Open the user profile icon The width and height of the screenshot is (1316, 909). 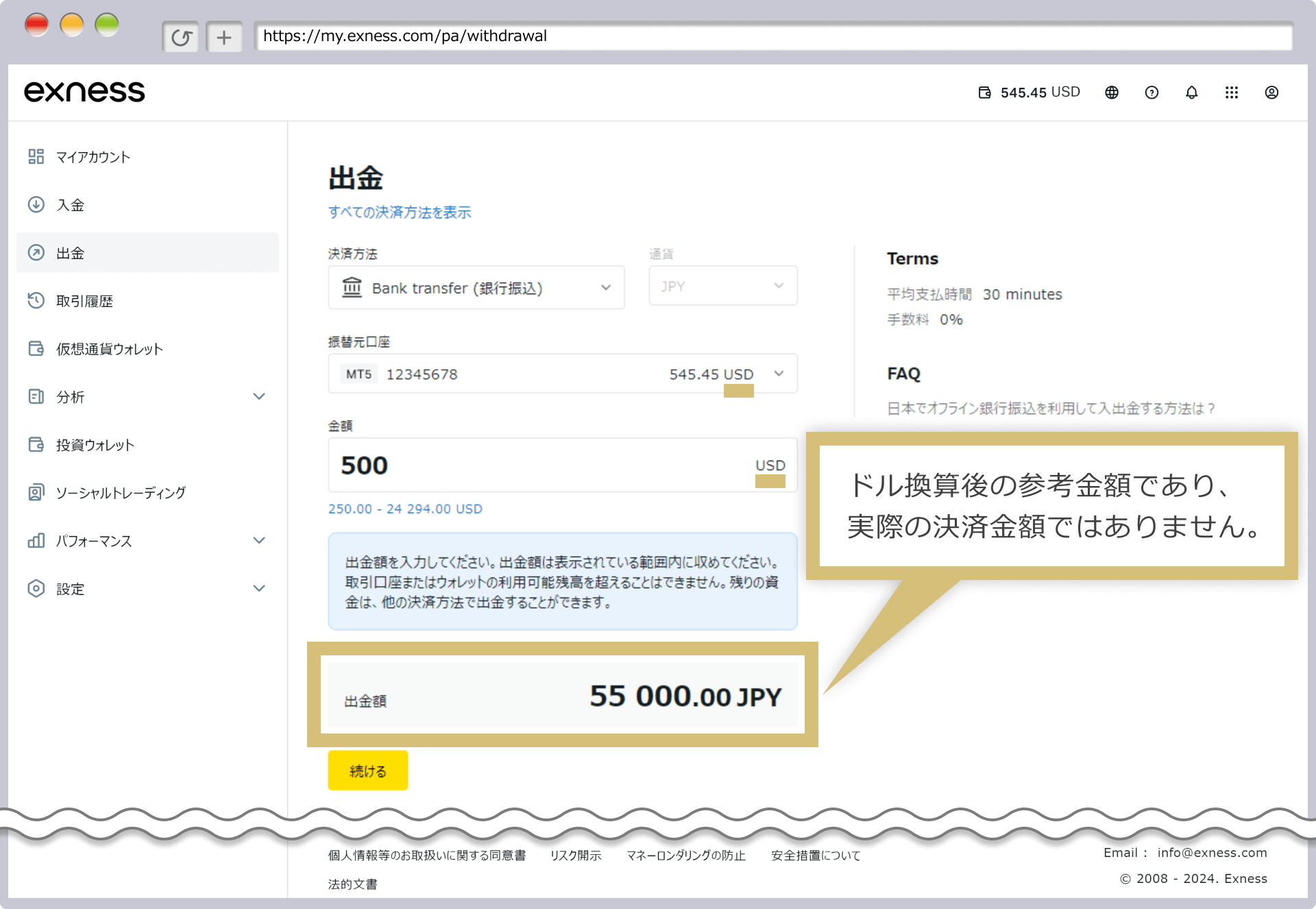[x=1271, y=93]
